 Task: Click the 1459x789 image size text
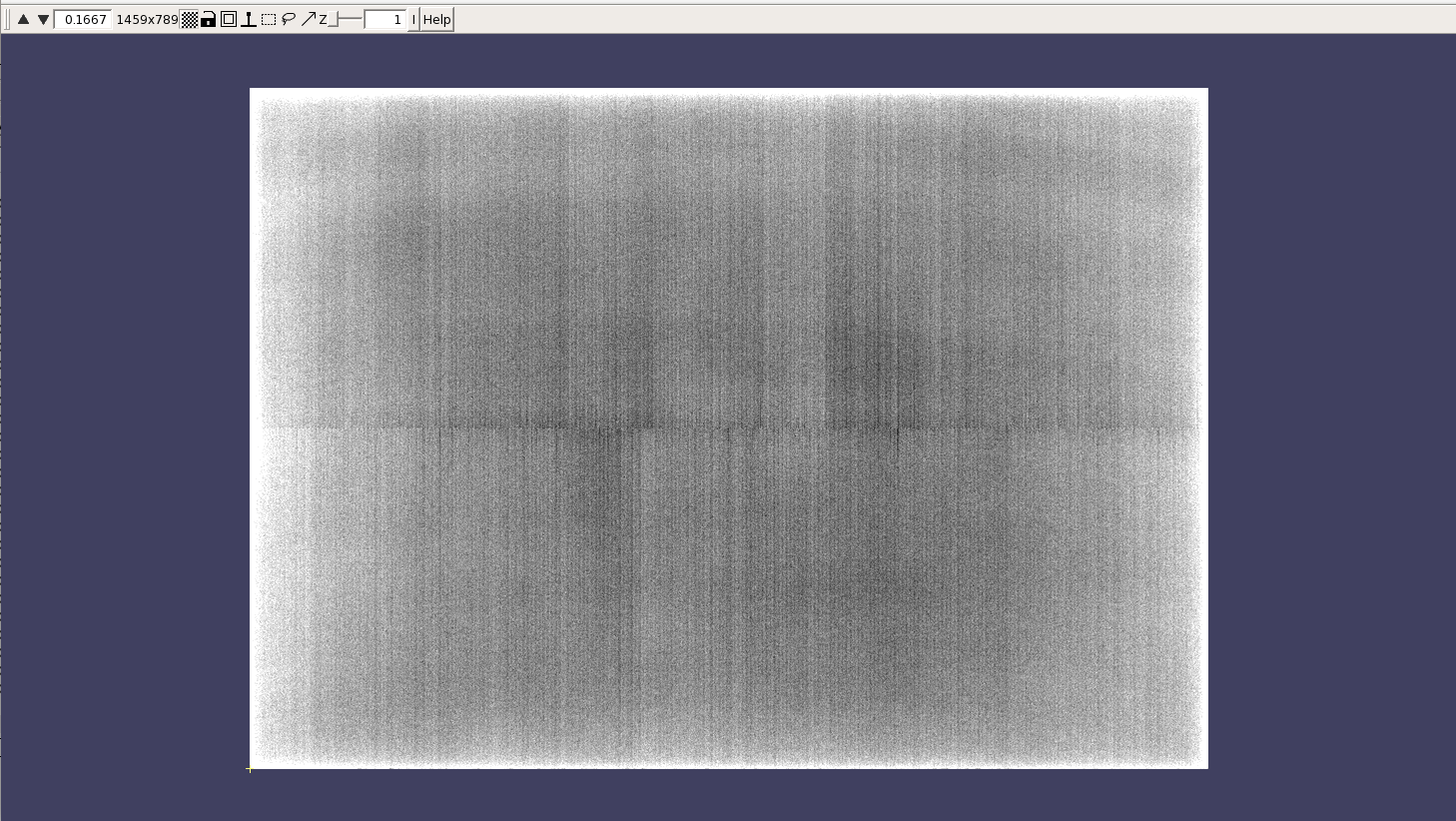147,19
